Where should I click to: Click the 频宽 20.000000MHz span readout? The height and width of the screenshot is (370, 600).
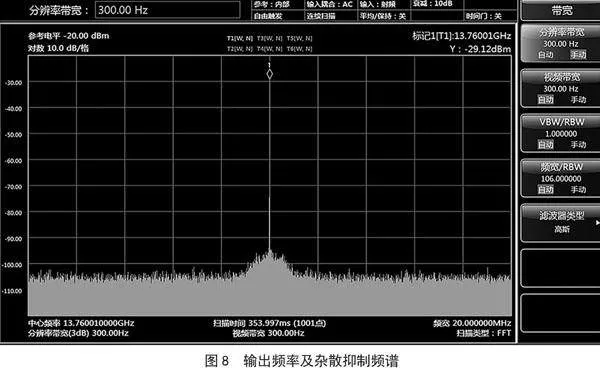tap(472, 323)
